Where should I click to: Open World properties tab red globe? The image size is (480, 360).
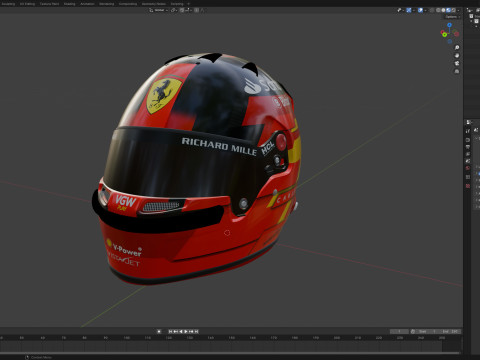tap(468, 168)
